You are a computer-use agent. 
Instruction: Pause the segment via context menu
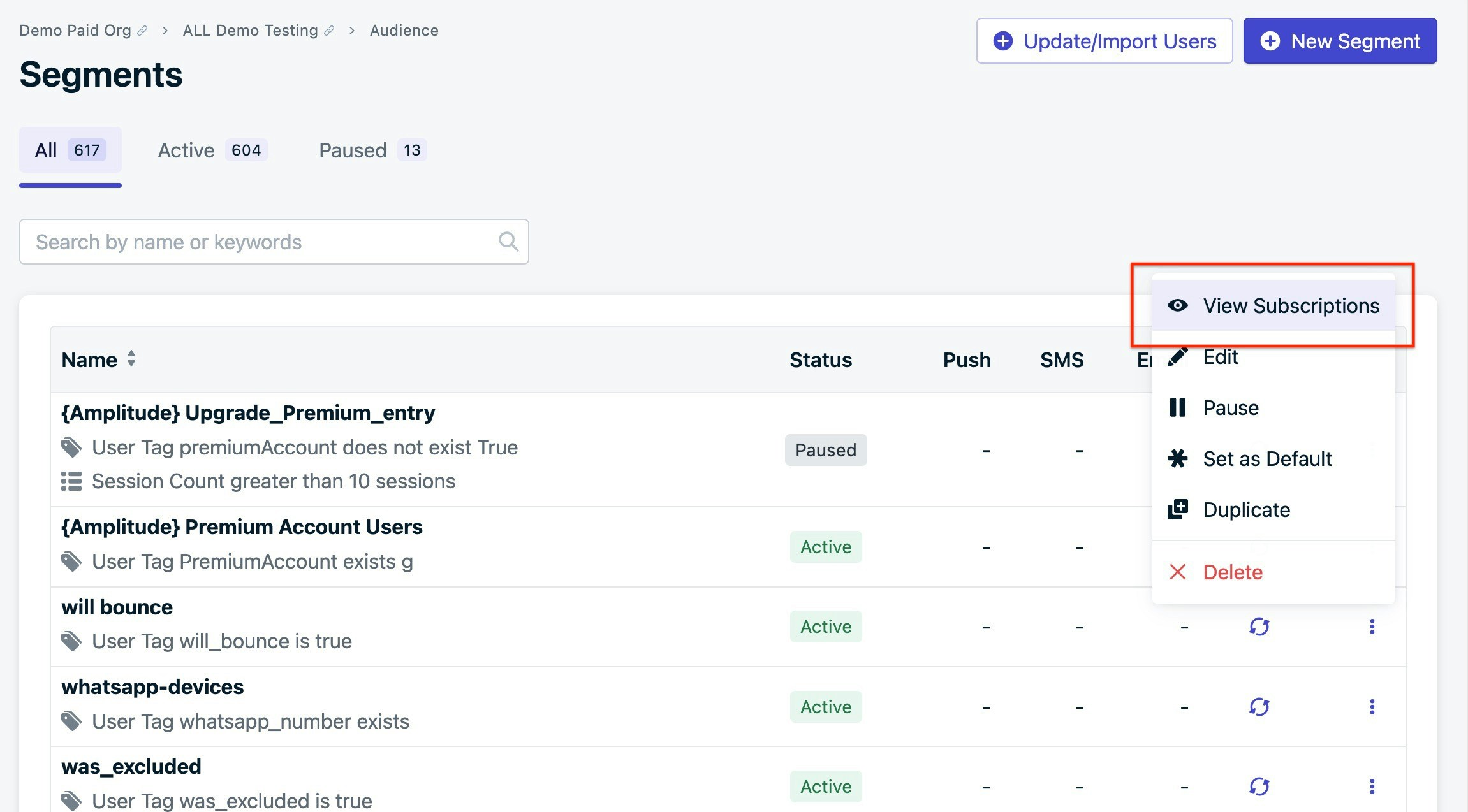(1230, 408)
